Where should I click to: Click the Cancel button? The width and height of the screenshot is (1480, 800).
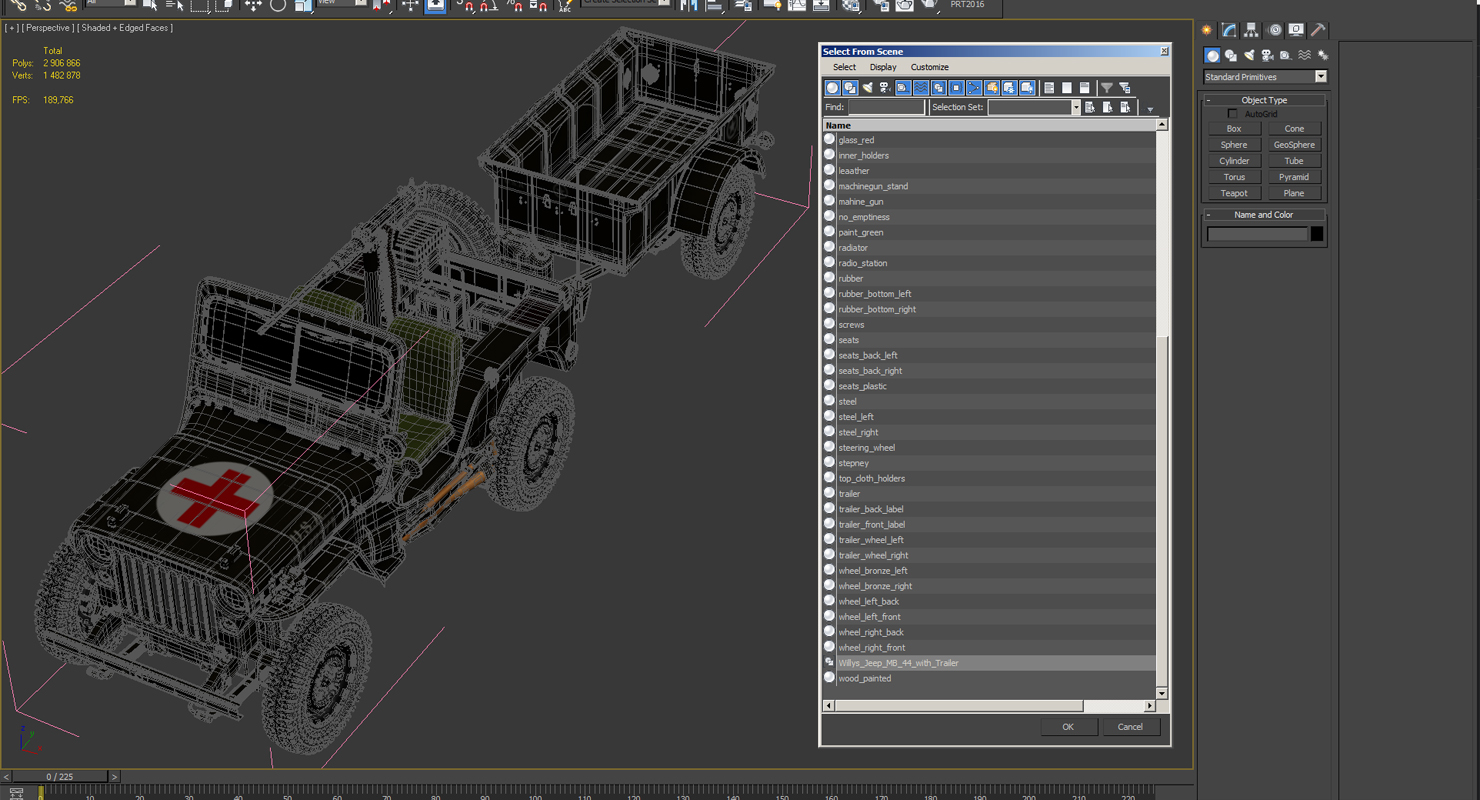(1130, 727)
